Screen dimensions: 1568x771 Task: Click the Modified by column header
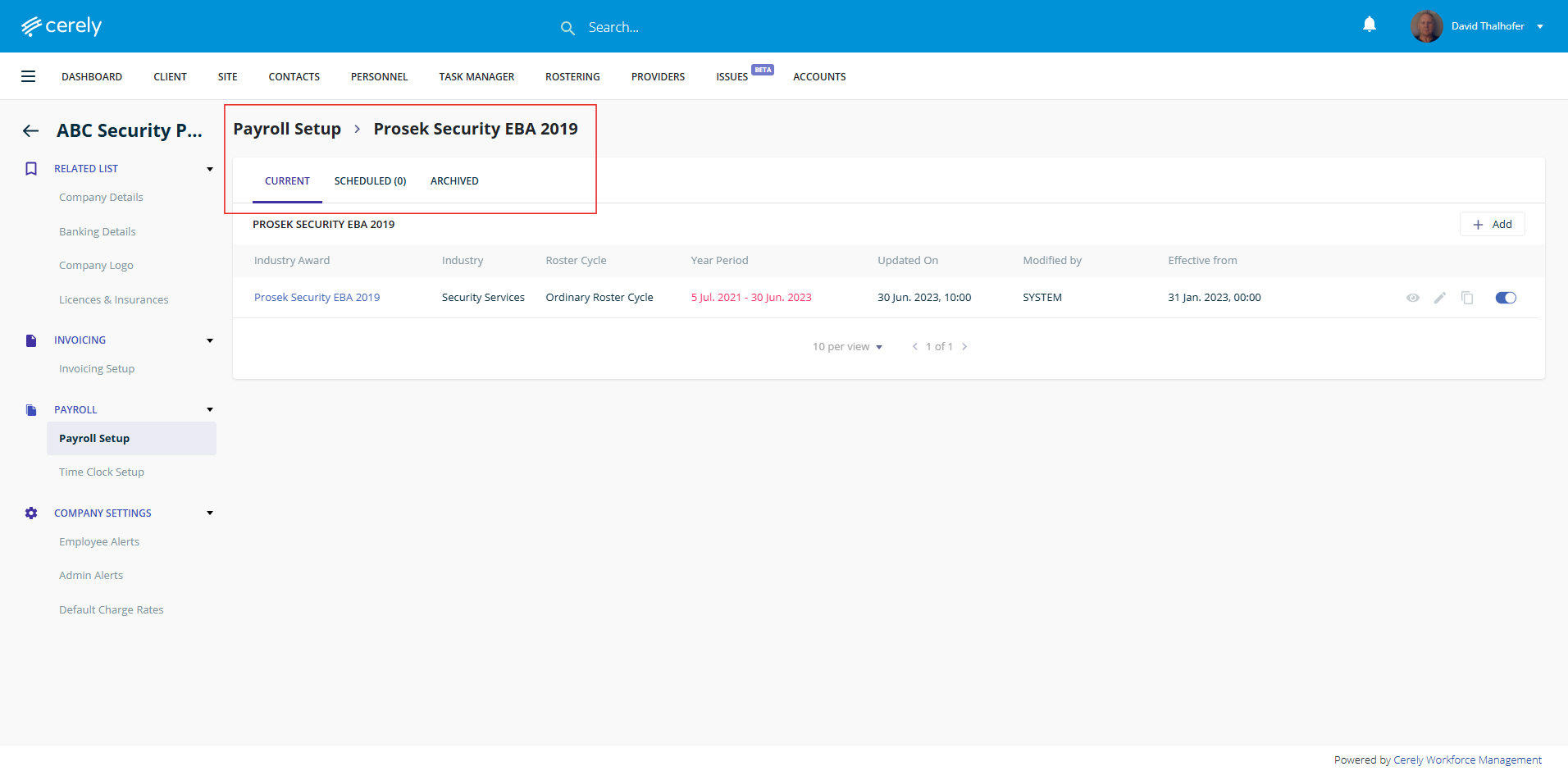tap(1052, 261)
